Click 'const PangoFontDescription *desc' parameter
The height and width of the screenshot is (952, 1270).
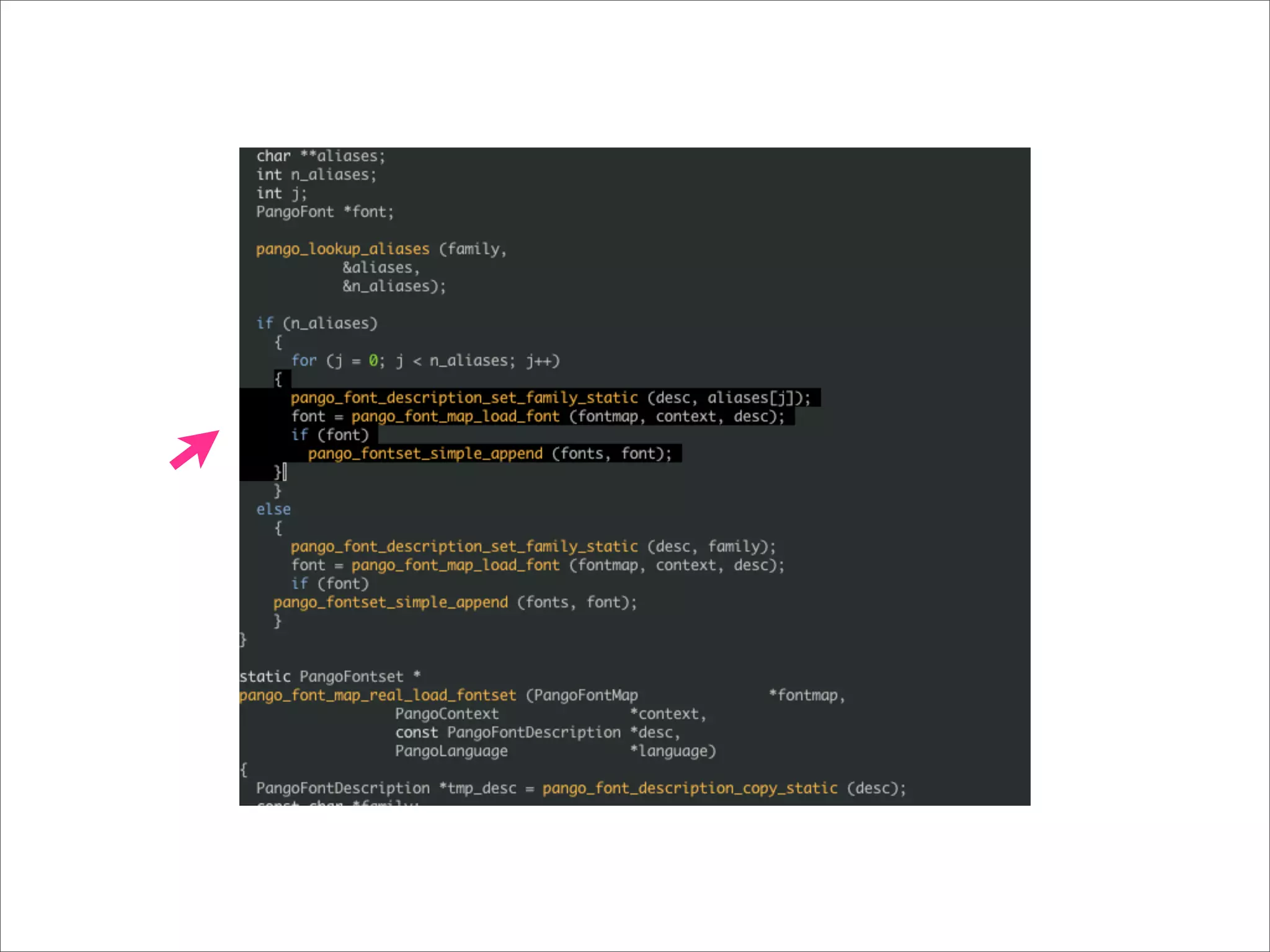(537, 733)
